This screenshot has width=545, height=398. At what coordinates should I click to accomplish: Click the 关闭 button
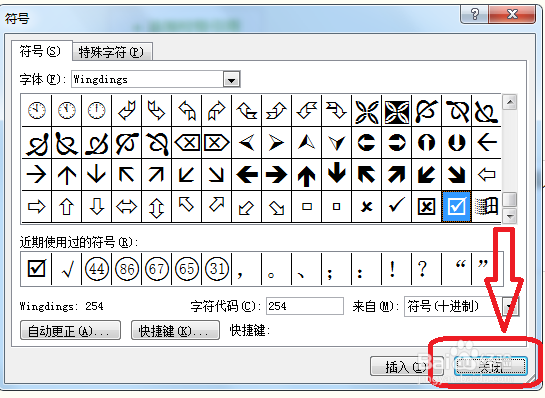point(490,366)
